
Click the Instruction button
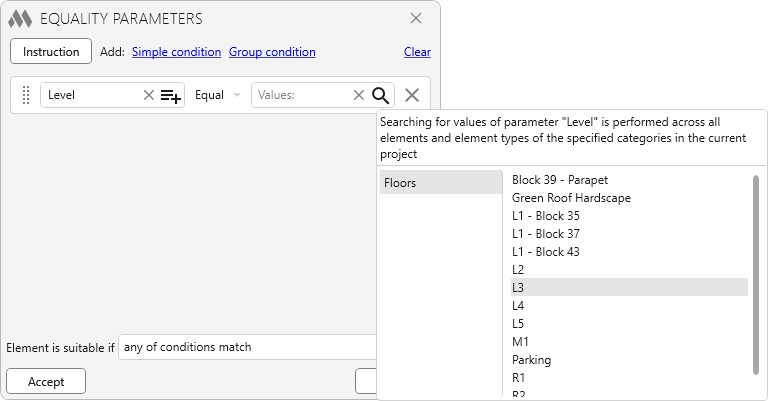coord(51,52)
